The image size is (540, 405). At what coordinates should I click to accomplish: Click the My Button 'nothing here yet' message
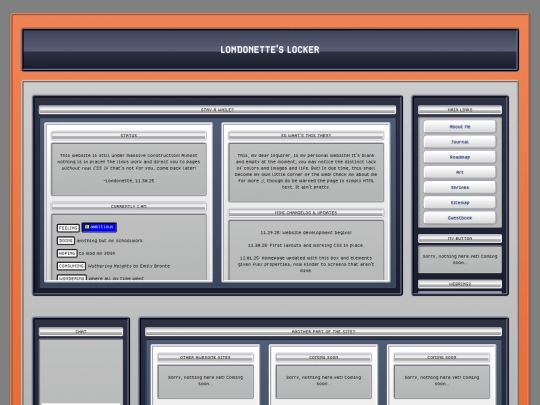(460, 259)
